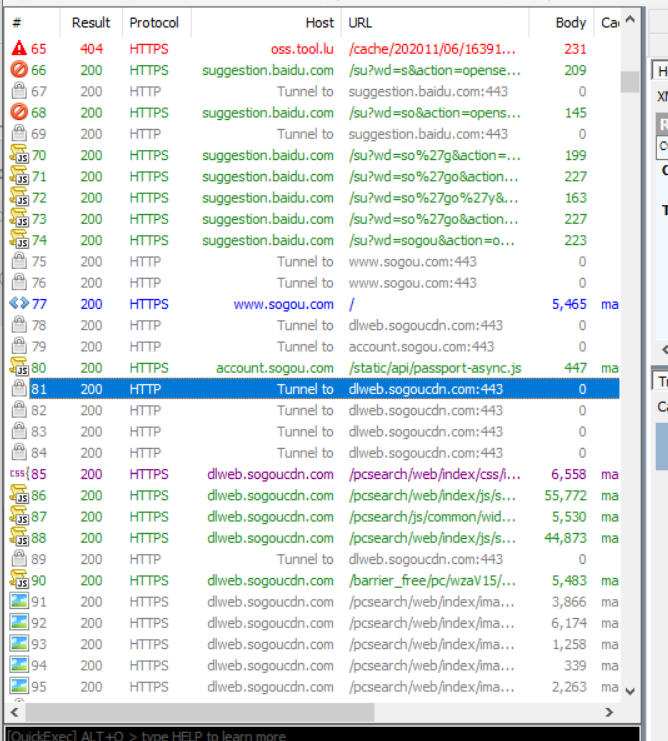Click the blocked icon on session 66
The height and width of the screenshot is (741, 668).
coord(19,70)
